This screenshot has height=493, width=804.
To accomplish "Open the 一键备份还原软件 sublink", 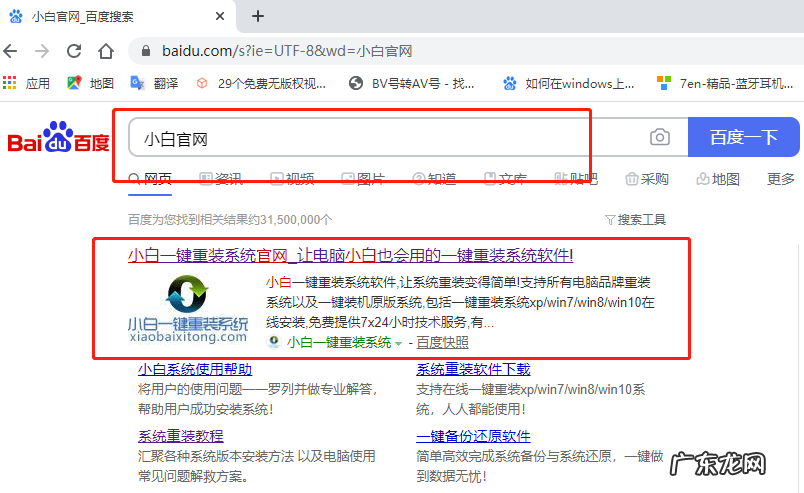I will 473,436.
